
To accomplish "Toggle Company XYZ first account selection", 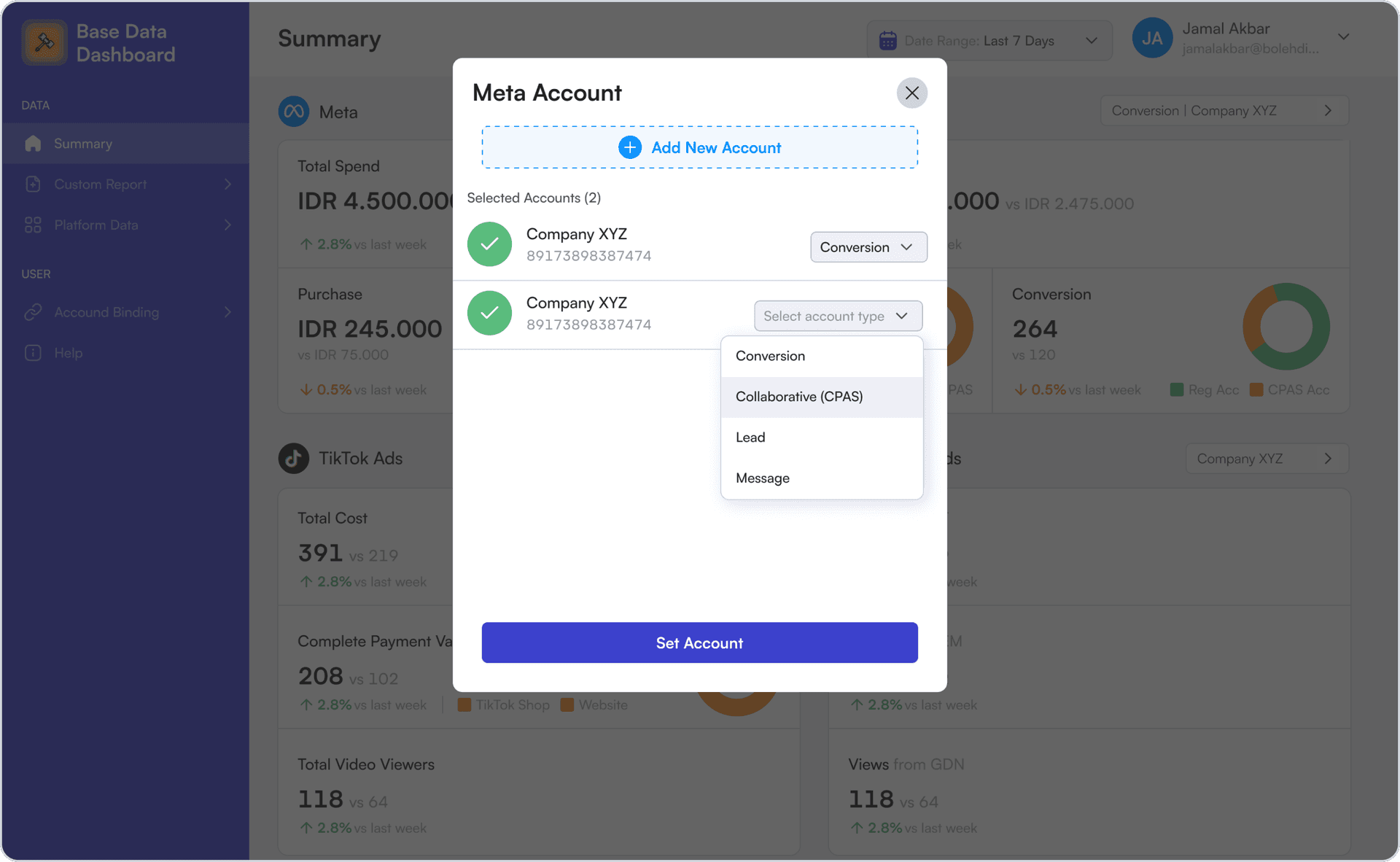I will [490, 244].
